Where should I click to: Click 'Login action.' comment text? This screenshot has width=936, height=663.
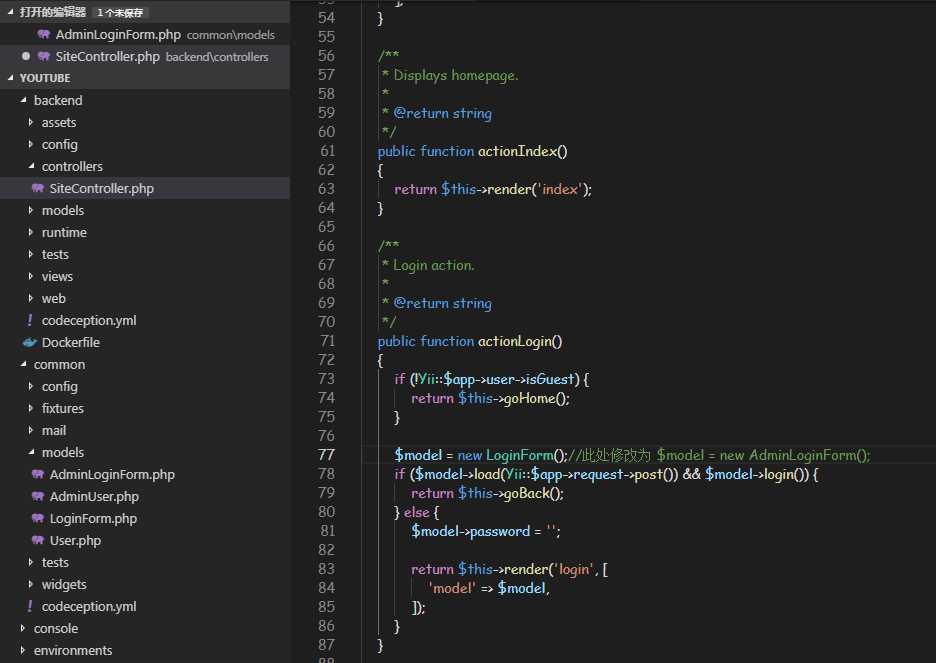tap(433, 265)
